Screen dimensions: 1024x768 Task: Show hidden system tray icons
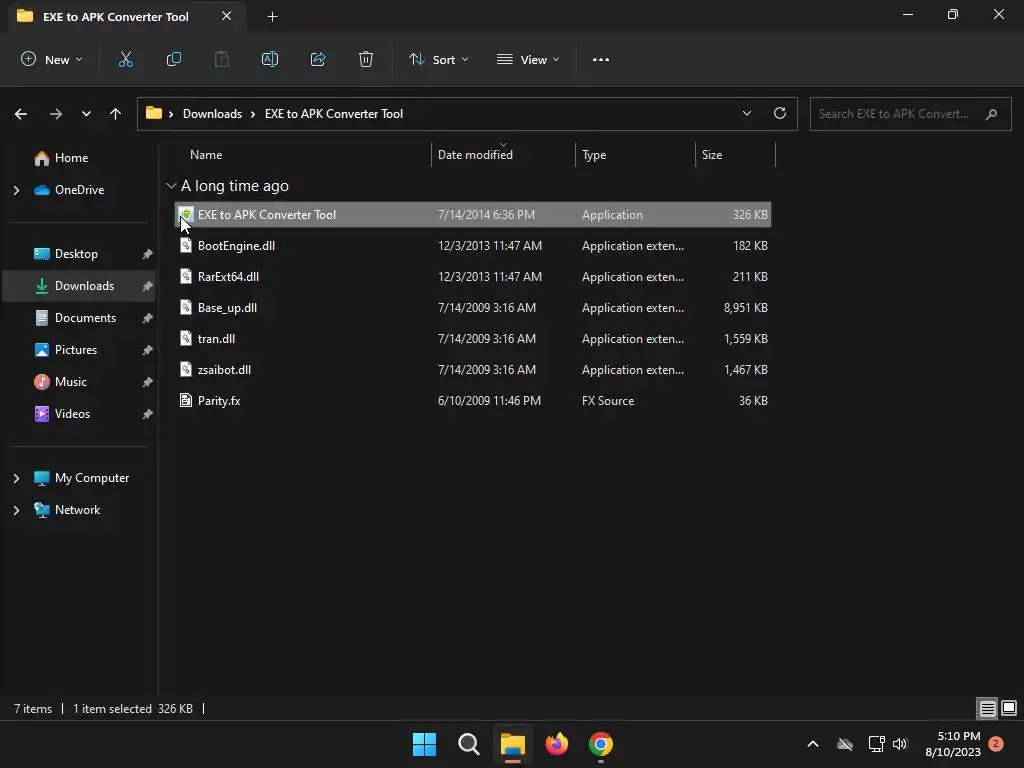click(813, 744)
